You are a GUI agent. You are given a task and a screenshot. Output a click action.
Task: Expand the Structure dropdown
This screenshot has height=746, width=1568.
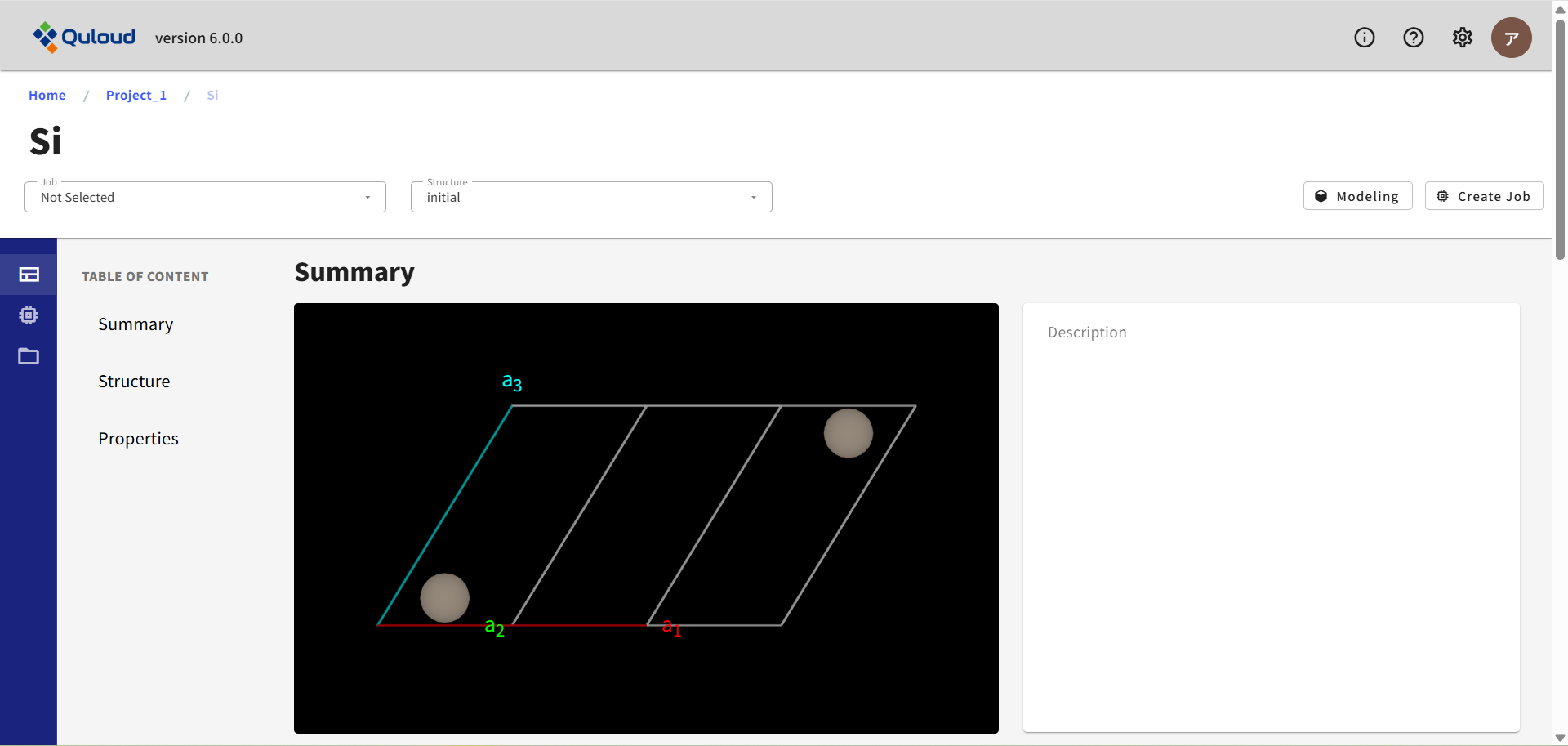pyautogui.click(x=590, y=197)
